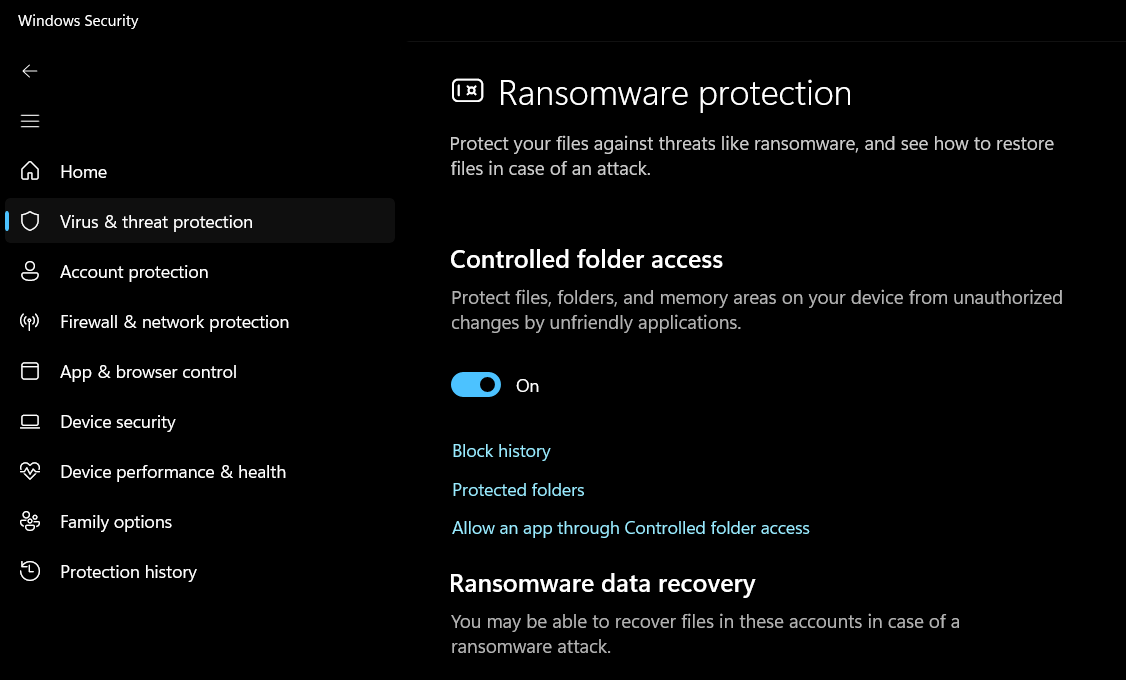Navigate to Device security from the sidebar
This screenshot has height=680, width=1126.
pos(117,421)
